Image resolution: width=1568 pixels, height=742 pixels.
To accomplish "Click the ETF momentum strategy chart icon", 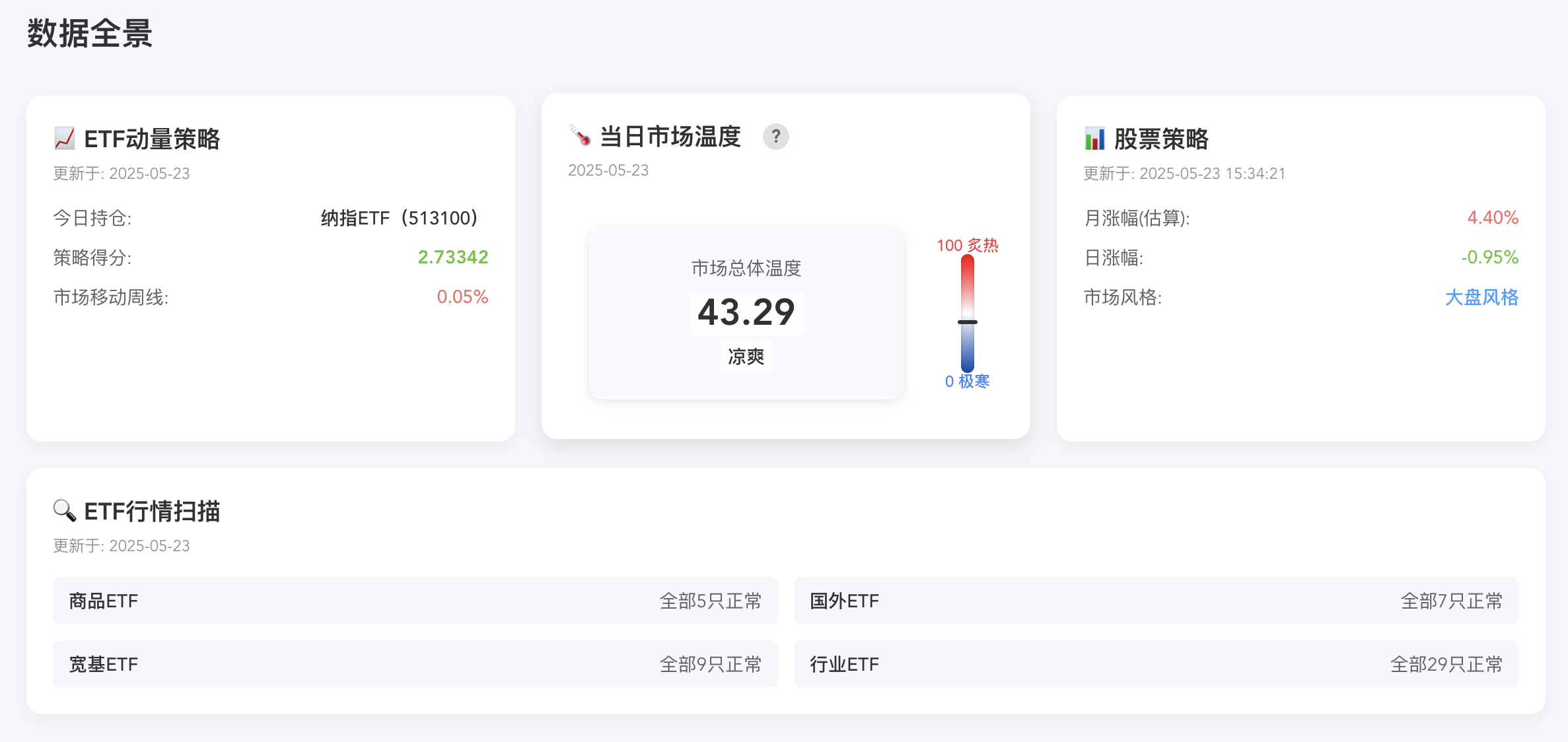I will (x=64, y=139).
